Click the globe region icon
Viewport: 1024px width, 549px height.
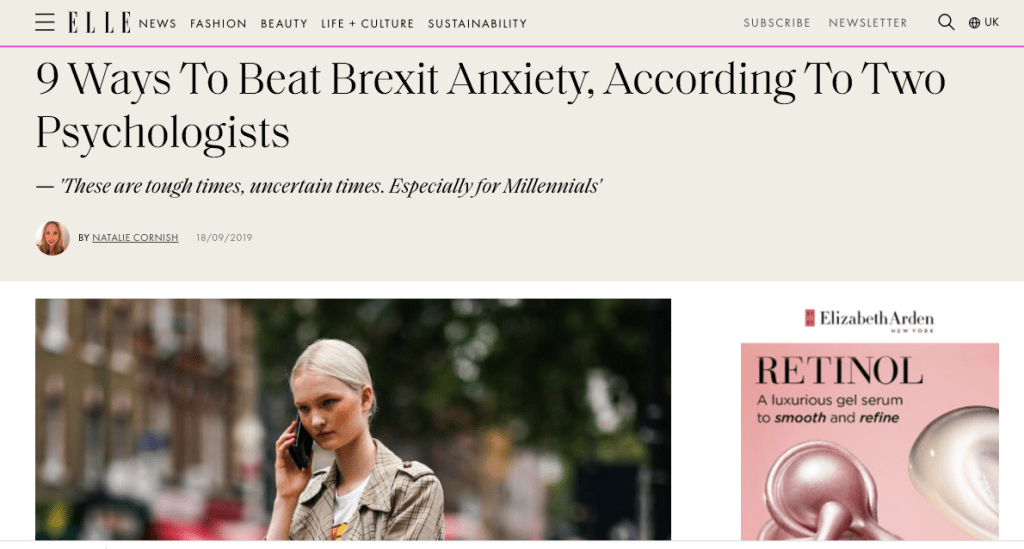click(x=974, y=23)
